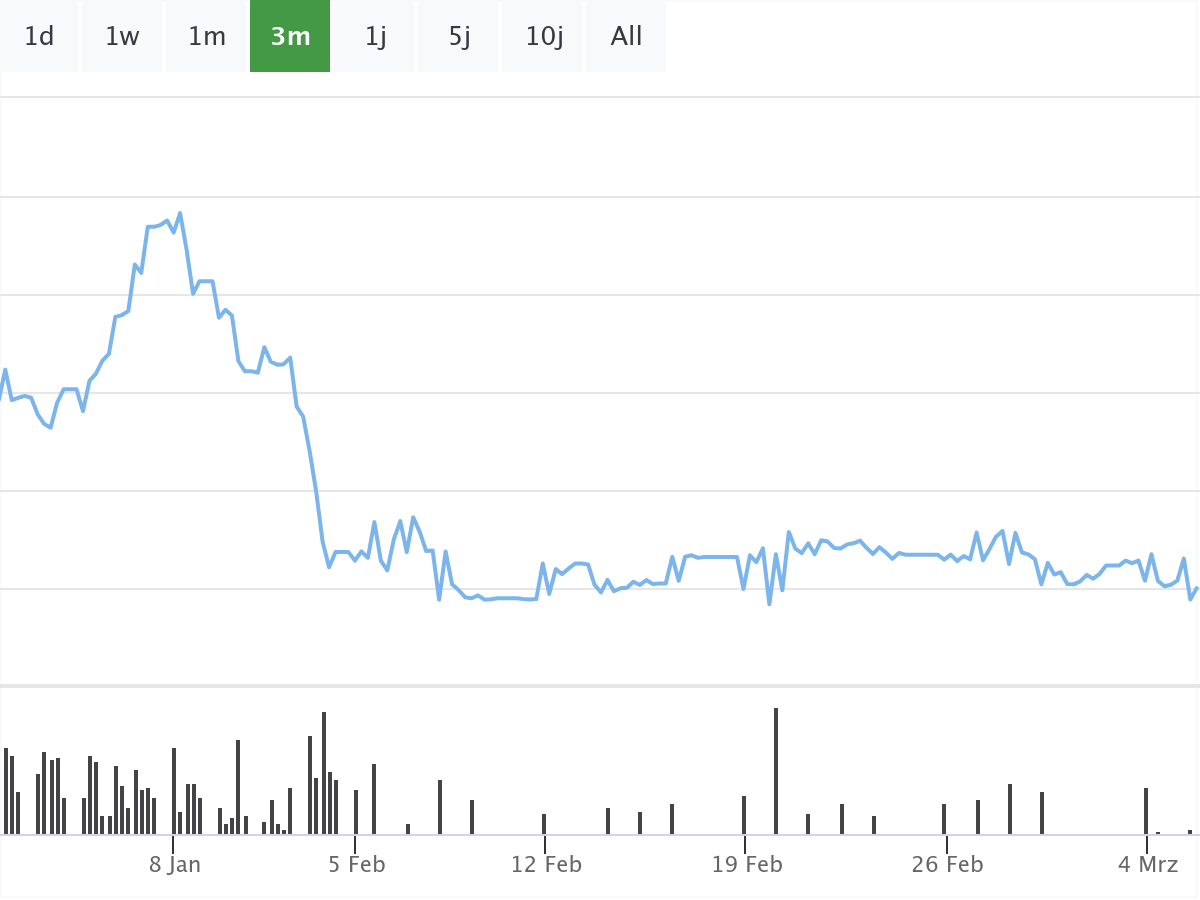1200x900 pixels.
Task: Click the 5 Feb date label
Action: [x=356, y=865]
